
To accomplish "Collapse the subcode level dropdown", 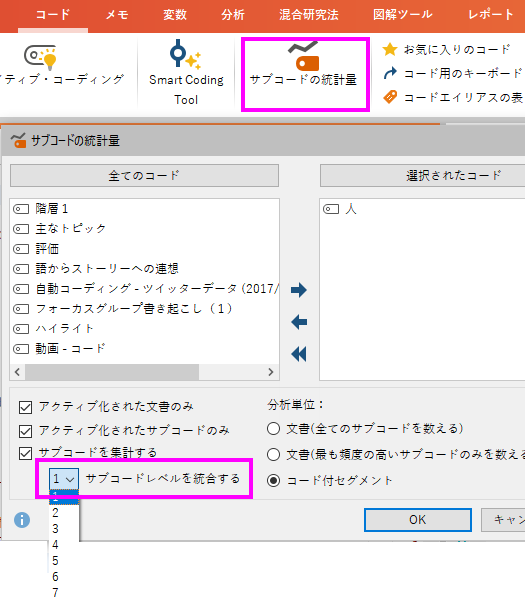I will (x=64, y=479).
